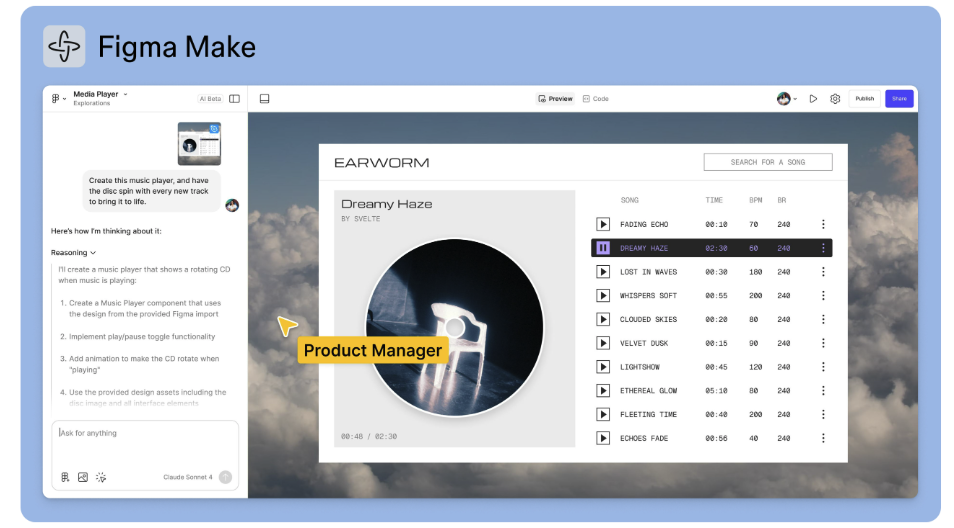
Task: Click the Figma import icon in chat box
Action: [65, 478]
